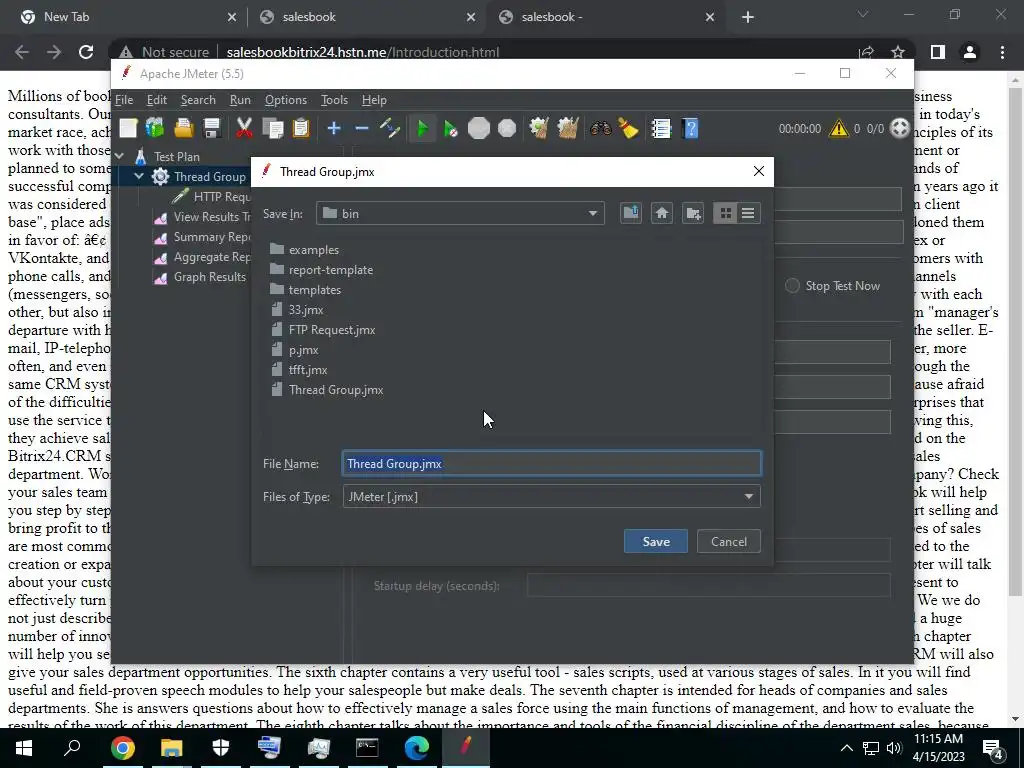Open the Options menu in JMeter
Viewport: 1024px width, 768px height.
(x=285, y=100)
